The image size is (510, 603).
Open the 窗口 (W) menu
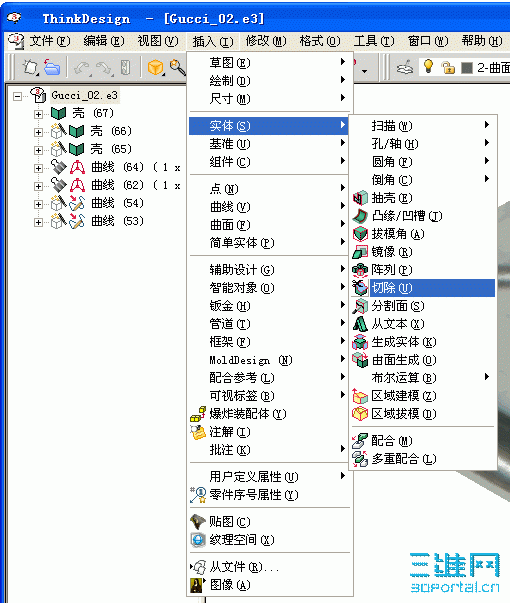428,40
